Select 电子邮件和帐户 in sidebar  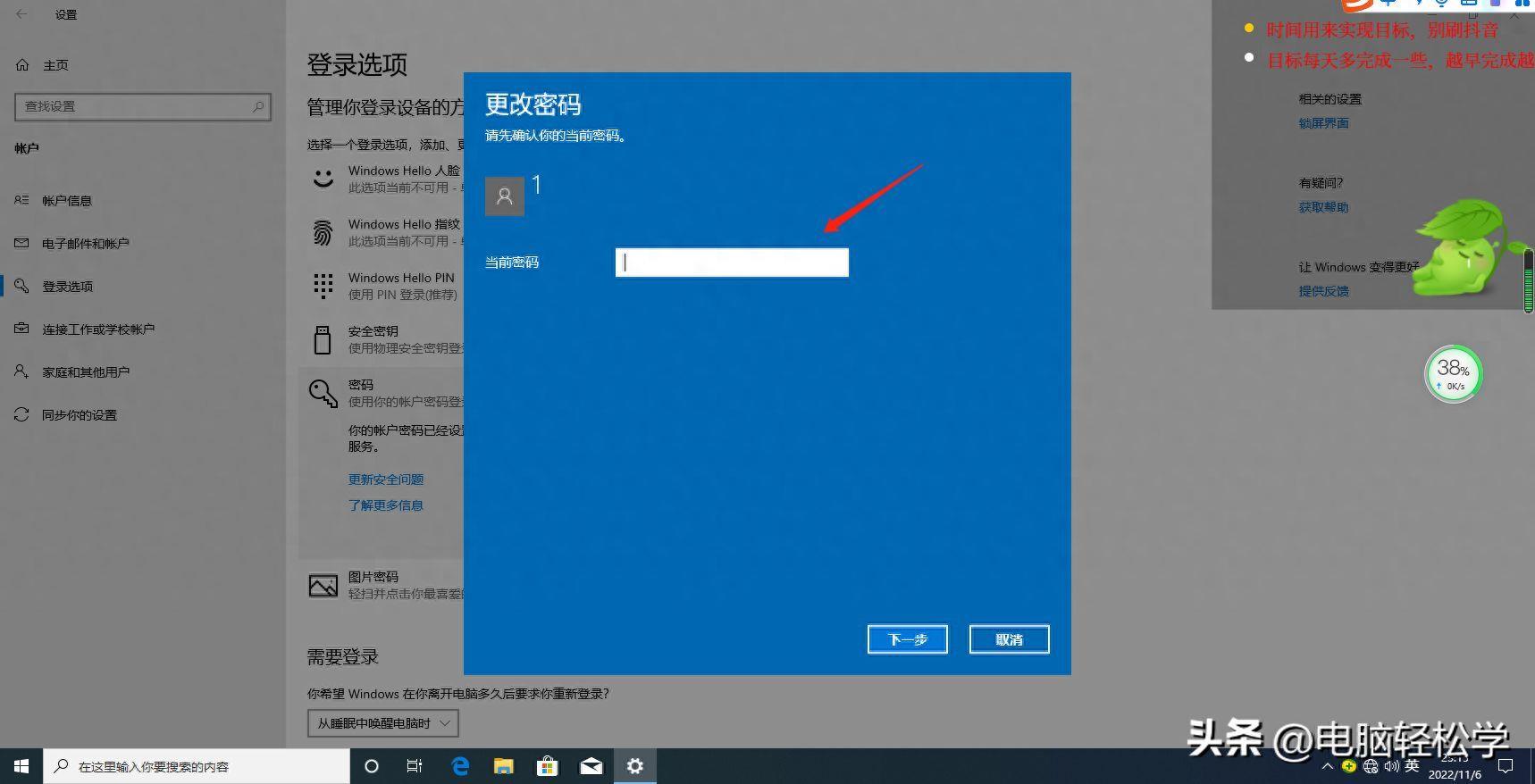pyautogui.click(x=86, y=244)
